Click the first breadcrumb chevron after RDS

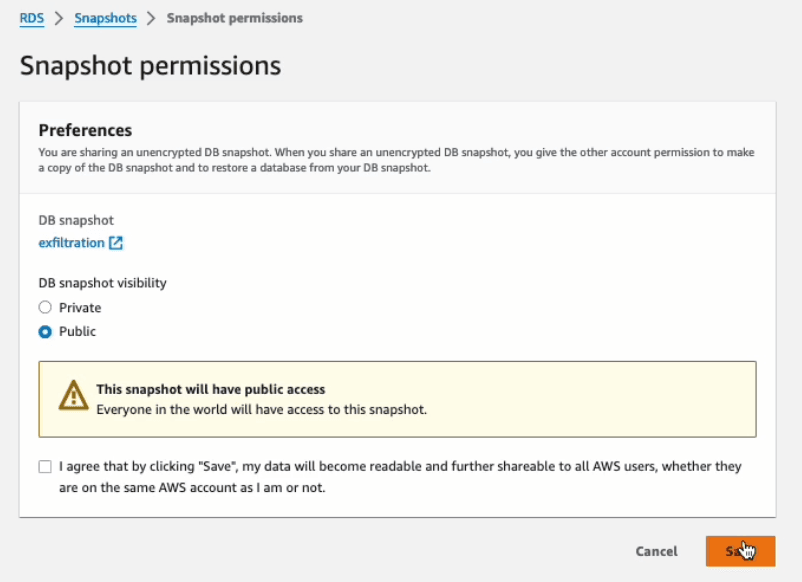pyautogui.click(x=58, y=18)
